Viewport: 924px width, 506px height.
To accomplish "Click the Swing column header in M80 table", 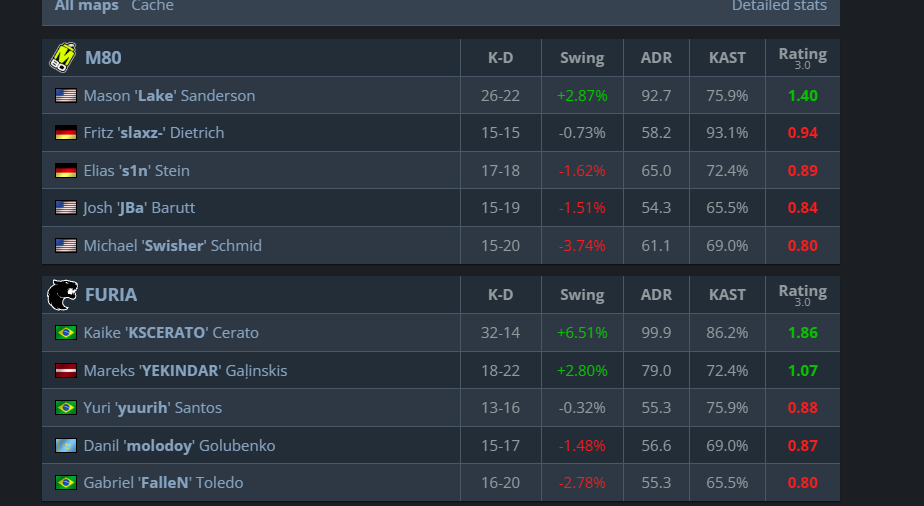I will click(x=582, y=58).
